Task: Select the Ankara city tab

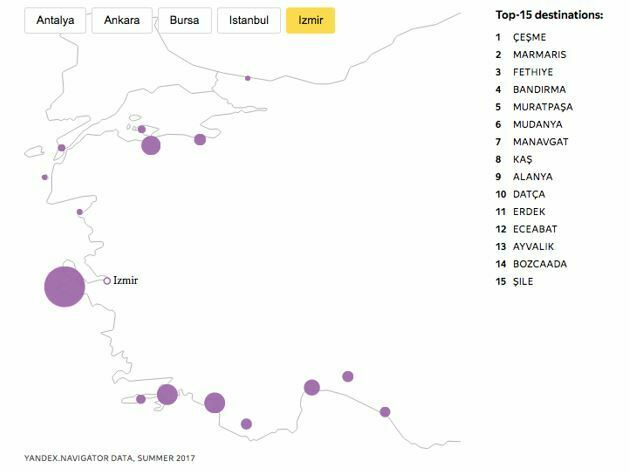Action: click(121, 20)
